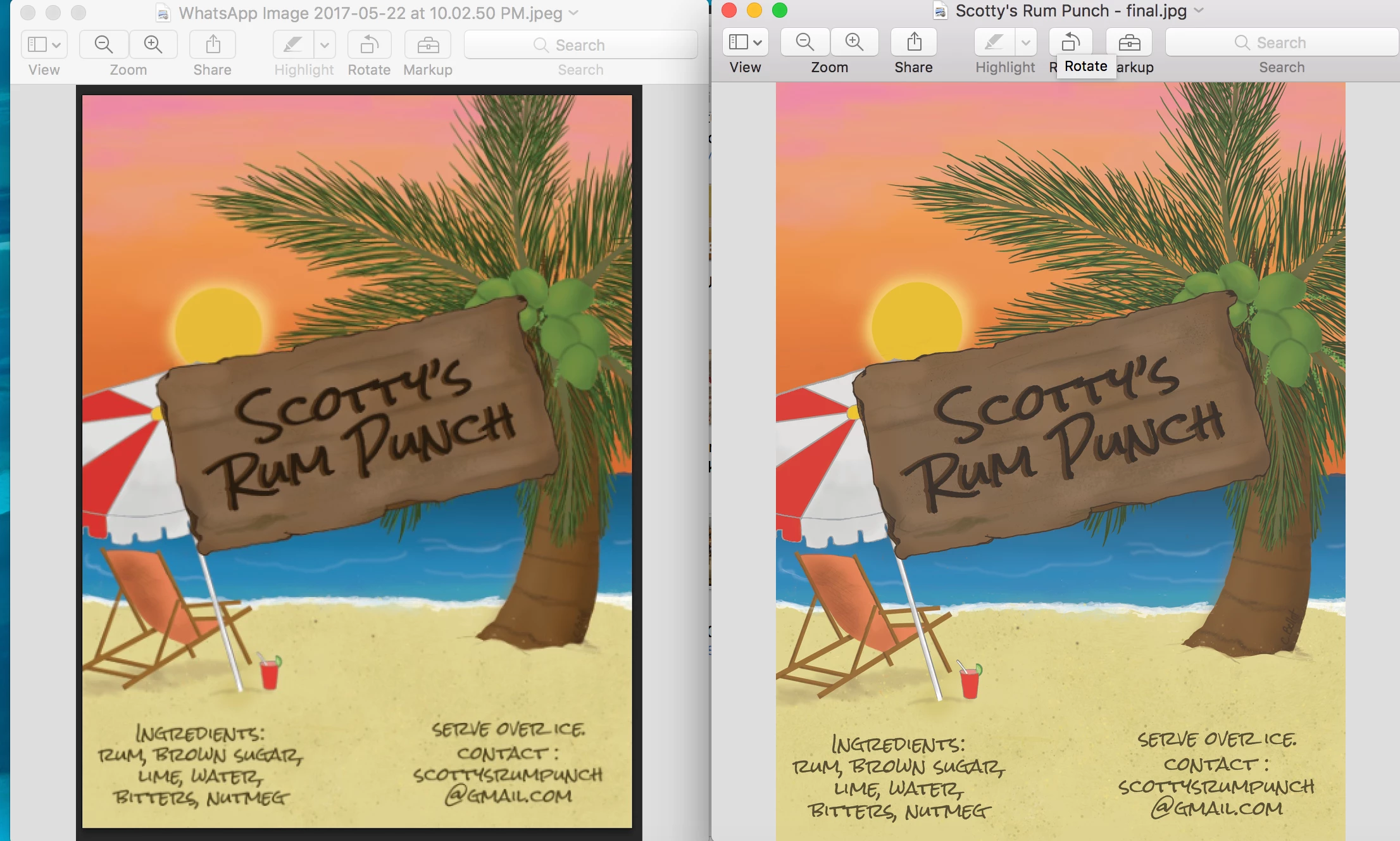This screenshot has height=841, width=1400.
Task: Click Share icon in right Preview window
Action: point(913,42)
